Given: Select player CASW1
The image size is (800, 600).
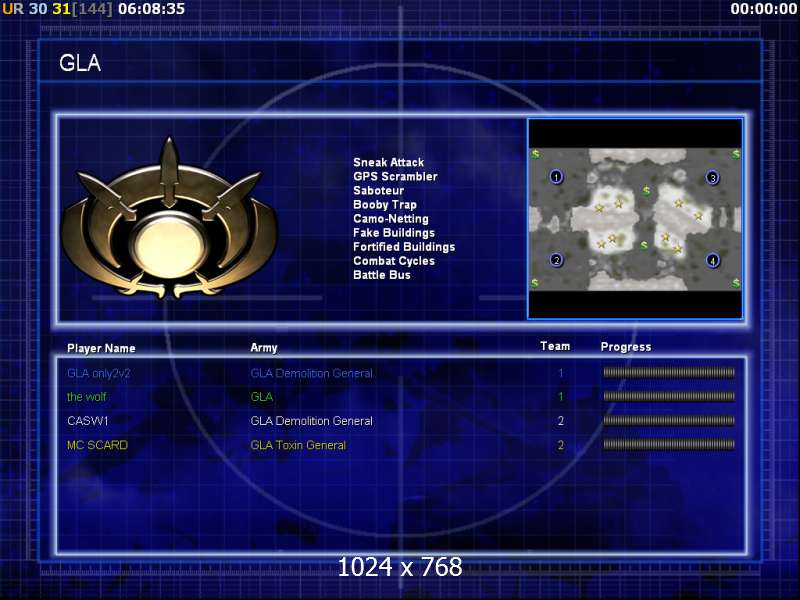Looking at the screenshot, I should point(88,421).
